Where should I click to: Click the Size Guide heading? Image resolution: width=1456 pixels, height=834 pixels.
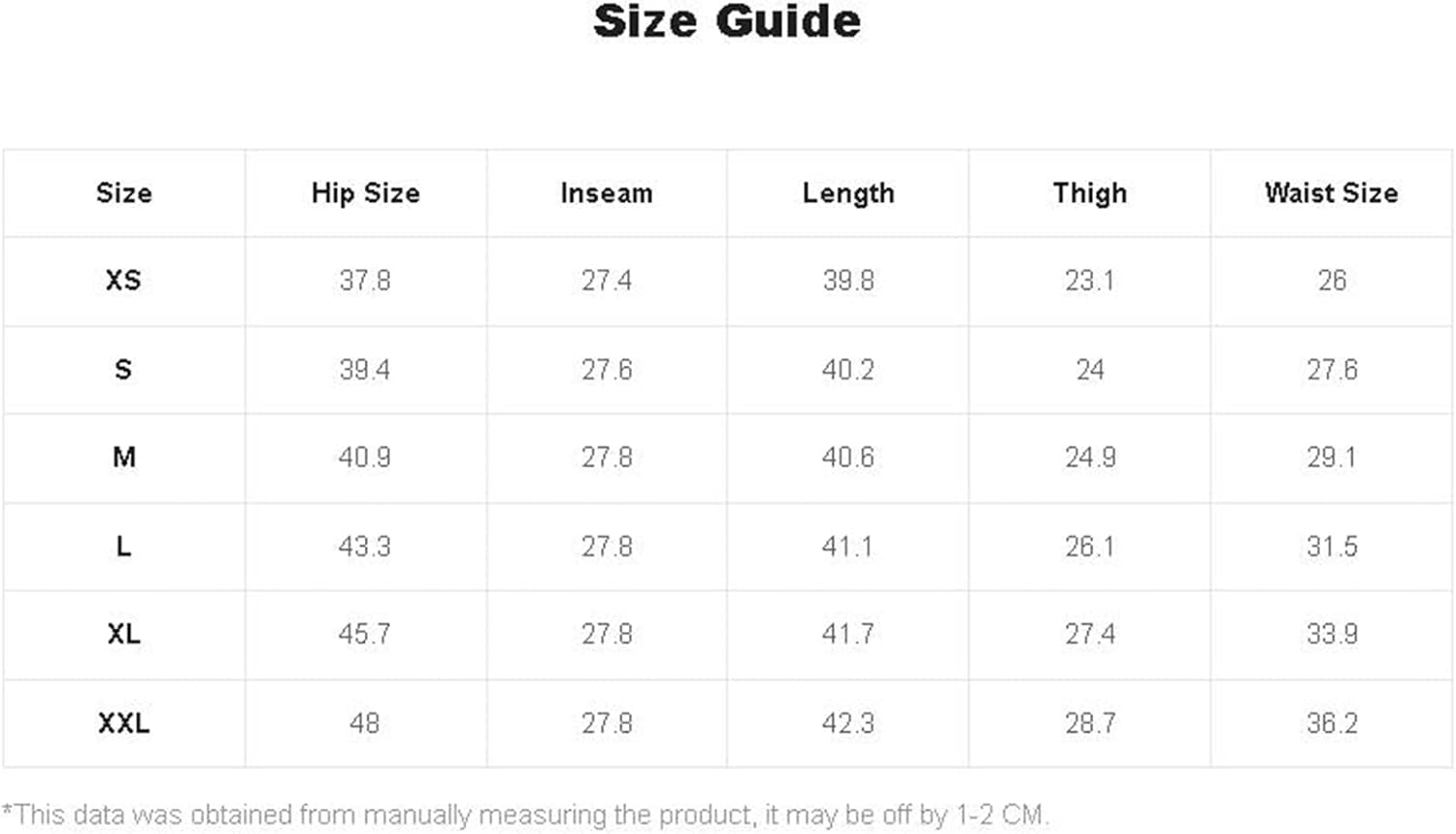(x=726, y=21)
